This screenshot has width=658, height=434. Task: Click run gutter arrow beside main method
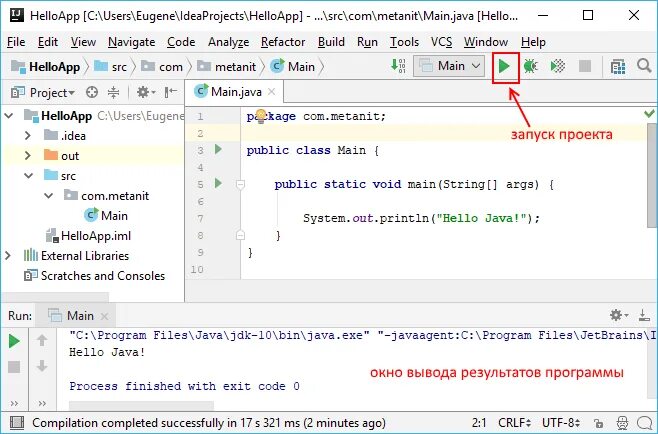(218, 183)
